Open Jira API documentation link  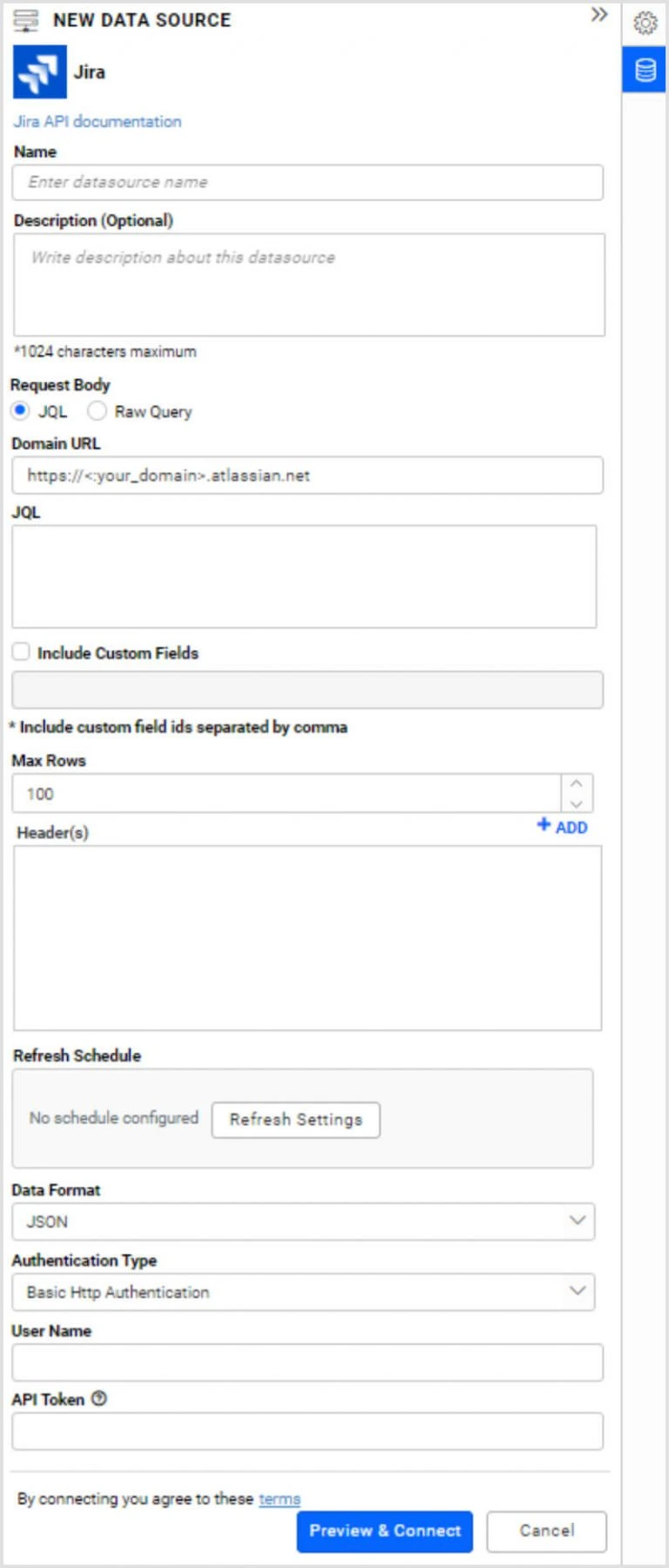[x=98, y=121]
